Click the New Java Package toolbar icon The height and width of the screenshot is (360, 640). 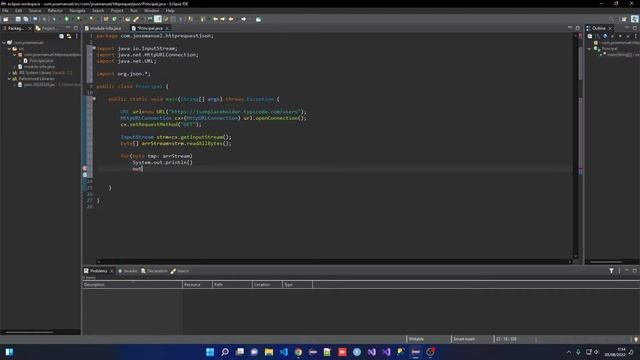106,19
